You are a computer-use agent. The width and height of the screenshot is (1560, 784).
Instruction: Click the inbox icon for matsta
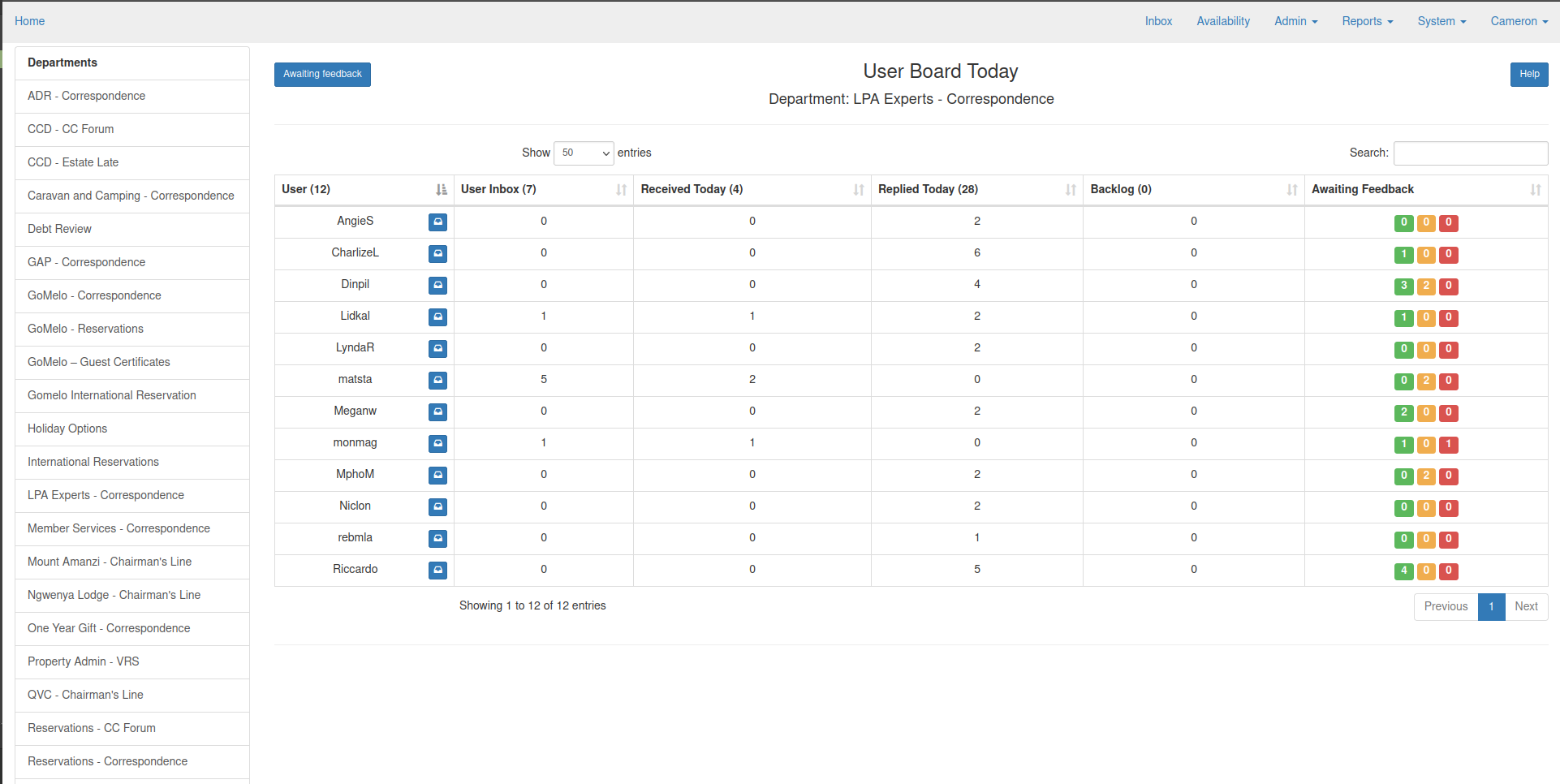(x=437, y=381)
